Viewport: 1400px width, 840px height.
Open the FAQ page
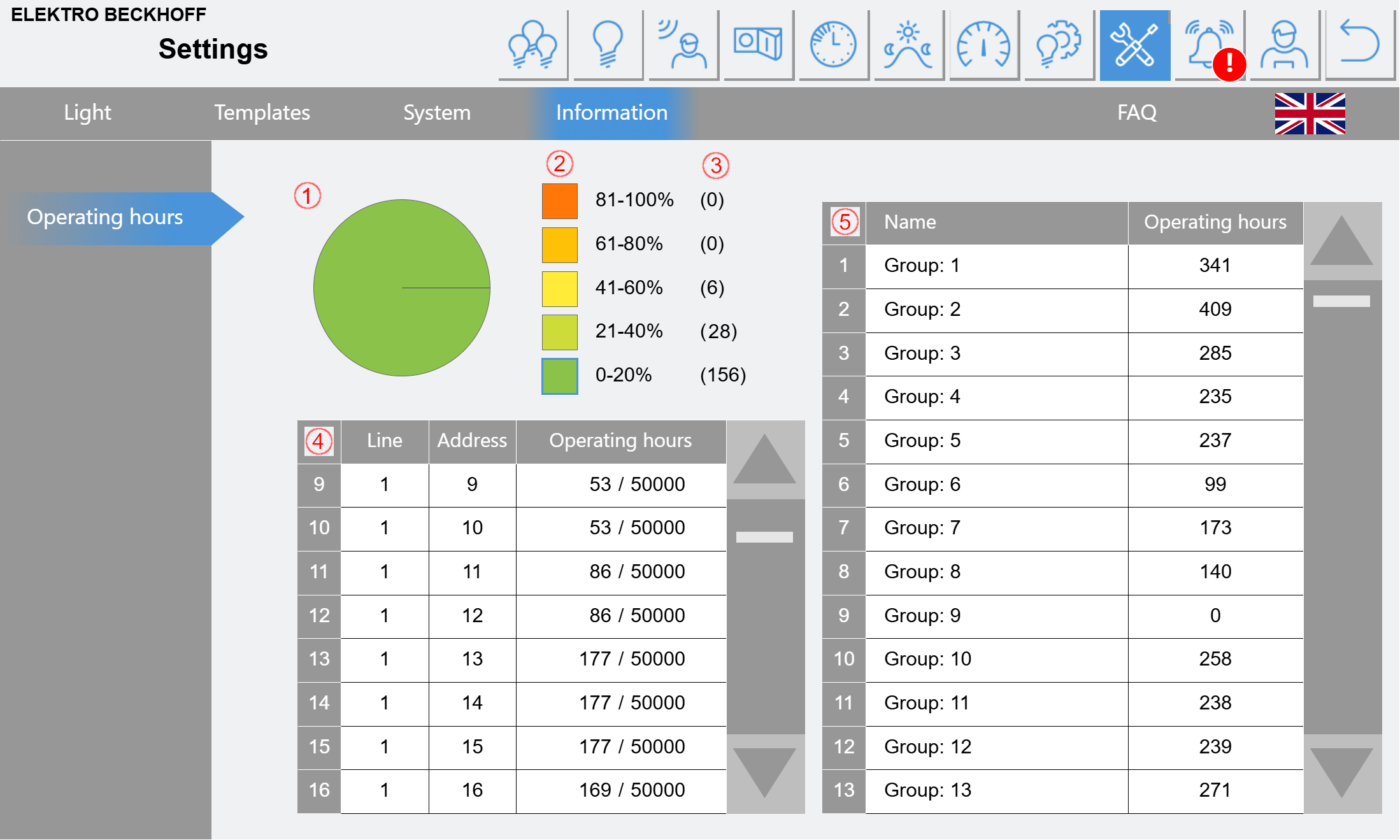tap(1136, 113)
